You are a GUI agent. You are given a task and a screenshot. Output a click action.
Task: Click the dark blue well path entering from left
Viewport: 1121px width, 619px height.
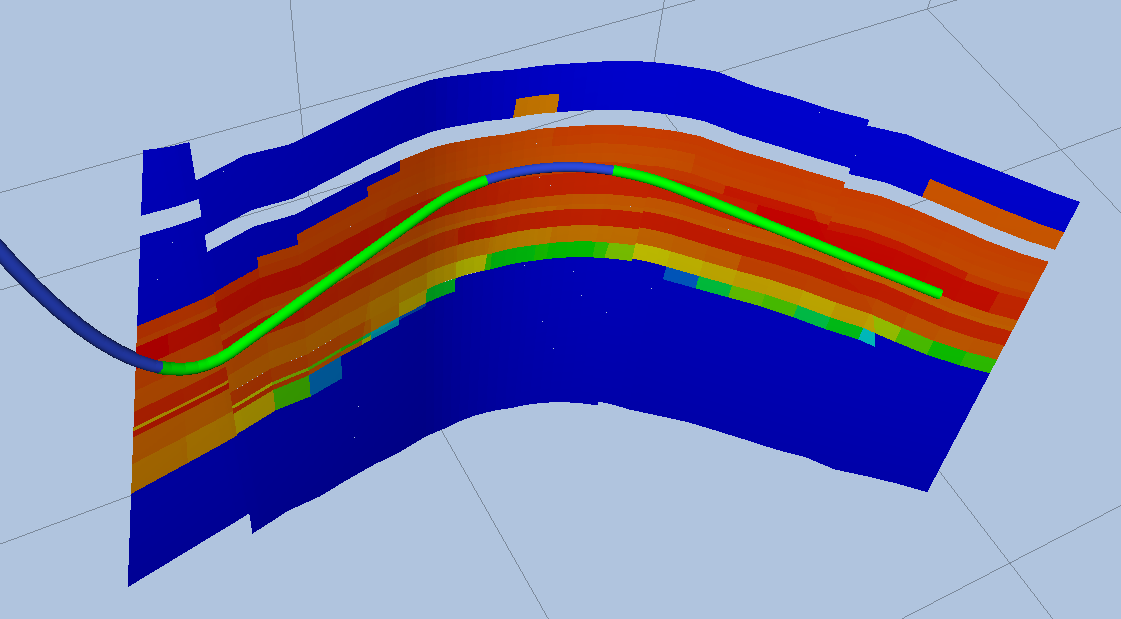click(60, 310)
